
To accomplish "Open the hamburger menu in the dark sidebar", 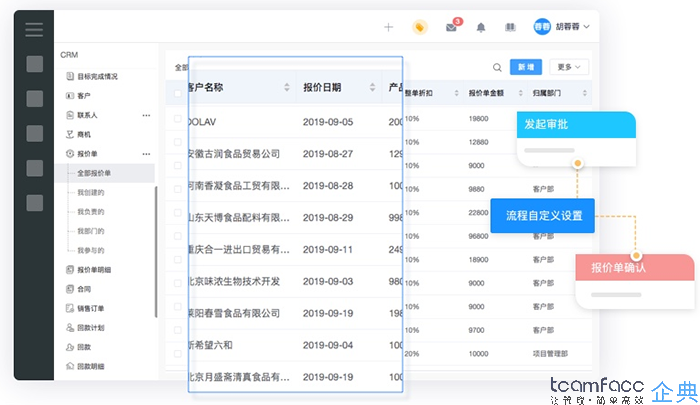I will point(34,29).
